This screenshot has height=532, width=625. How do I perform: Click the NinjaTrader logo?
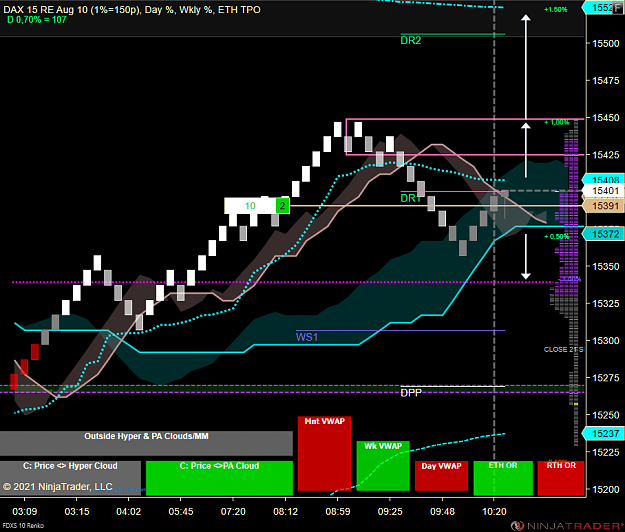click(x=568, y=526)
